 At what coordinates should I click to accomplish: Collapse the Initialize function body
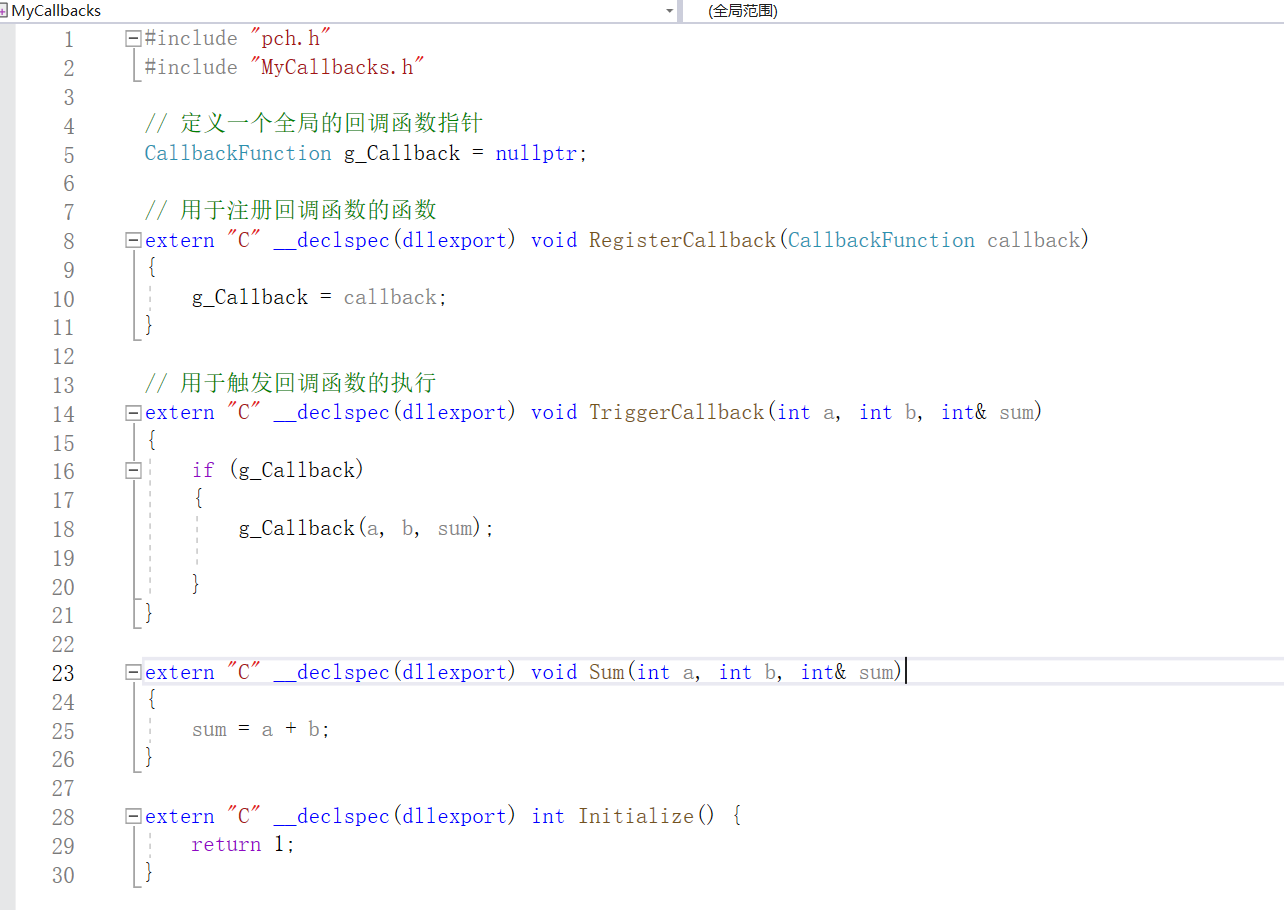(132, 815)
